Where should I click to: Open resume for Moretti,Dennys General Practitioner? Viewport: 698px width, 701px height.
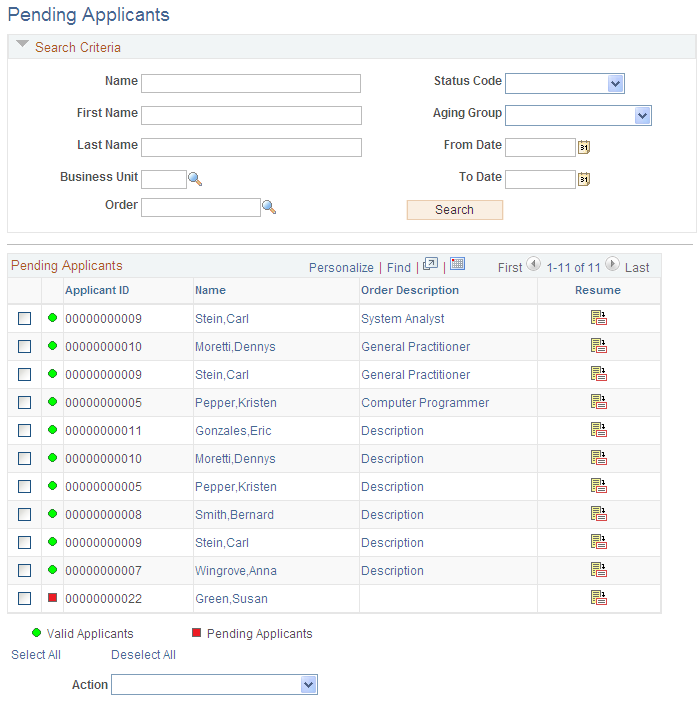(599, 346)
